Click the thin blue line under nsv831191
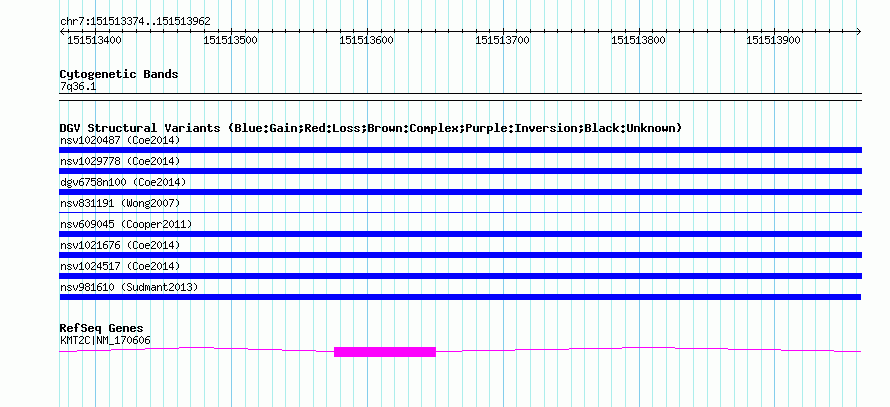The width and height of the screenshot is (890, 407). point(460,212)
